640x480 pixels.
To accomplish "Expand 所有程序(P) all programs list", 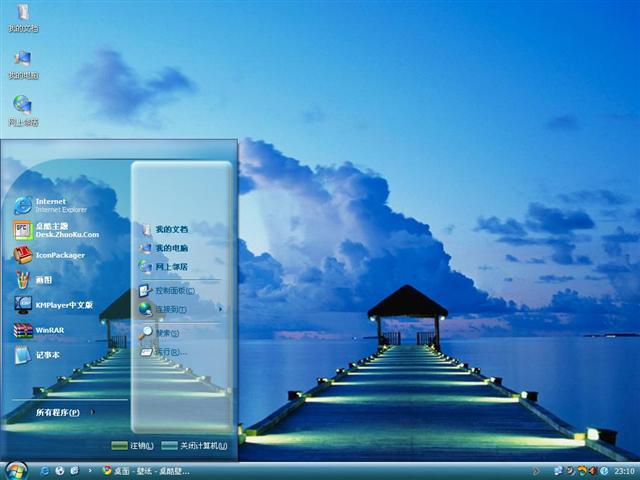I will tap(65, 412).
